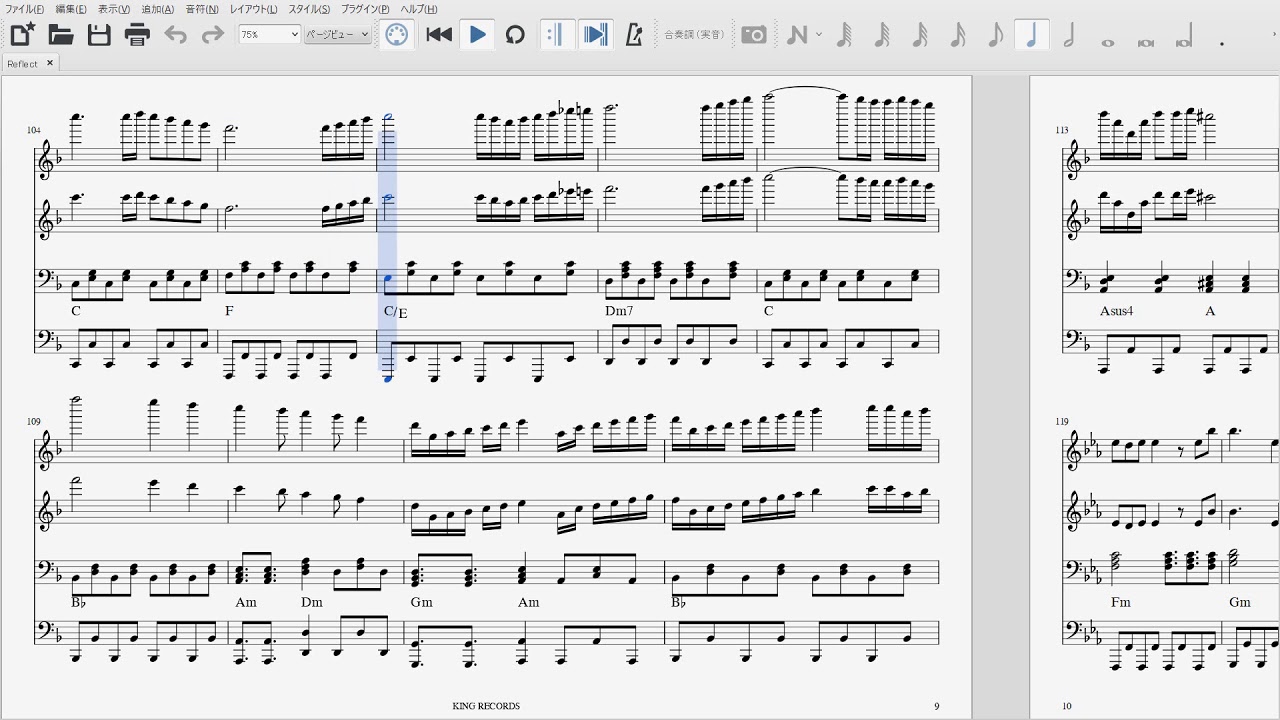
Task: Toggle the metronome during playback
Action: (633, 35)
